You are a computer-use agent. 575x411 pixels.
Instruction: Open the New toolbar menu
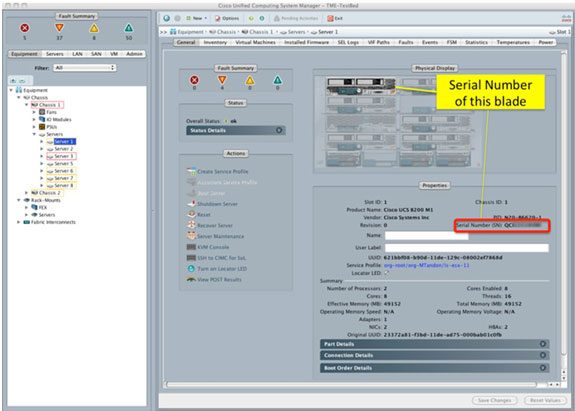197,18
